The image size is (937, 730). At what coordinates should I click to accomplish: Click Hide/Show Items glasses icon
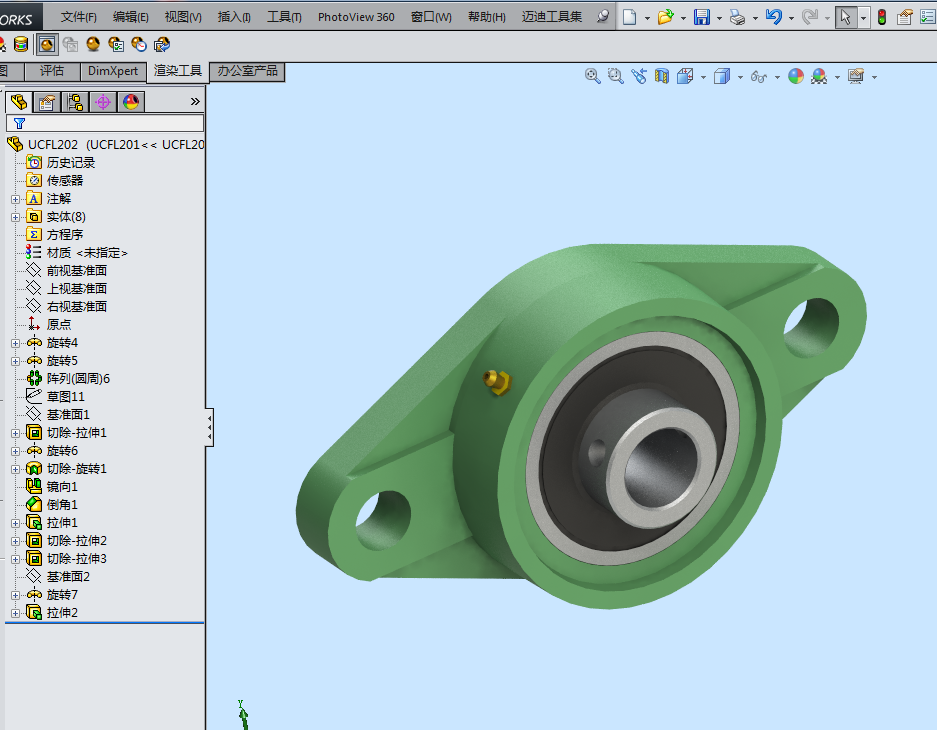coord(759,77)
